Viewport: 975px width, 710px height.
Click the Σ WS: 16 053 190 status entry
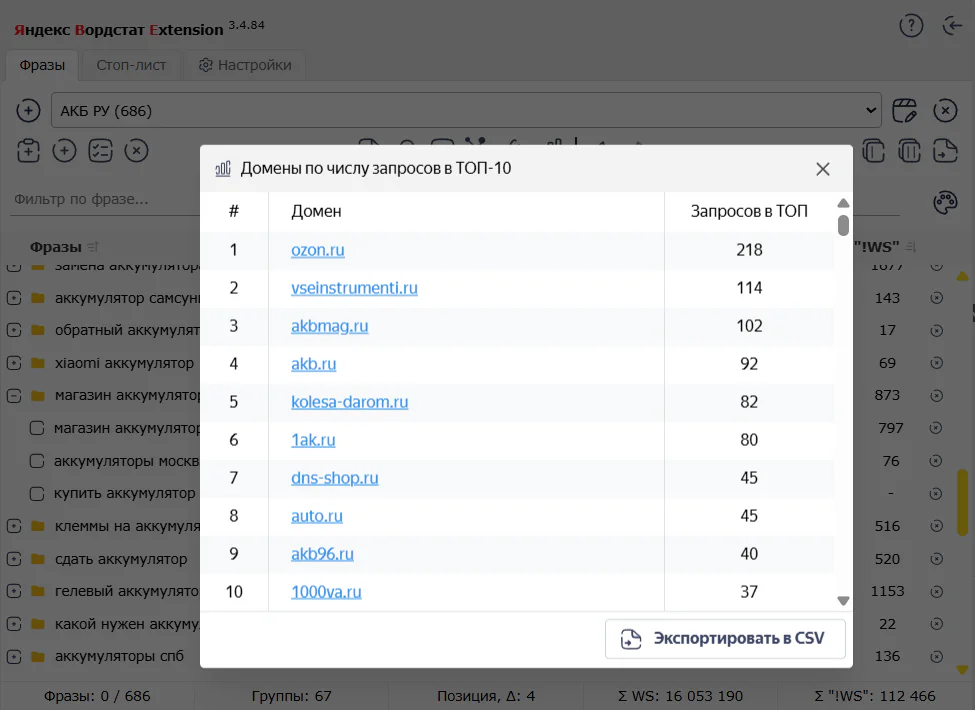680,696
